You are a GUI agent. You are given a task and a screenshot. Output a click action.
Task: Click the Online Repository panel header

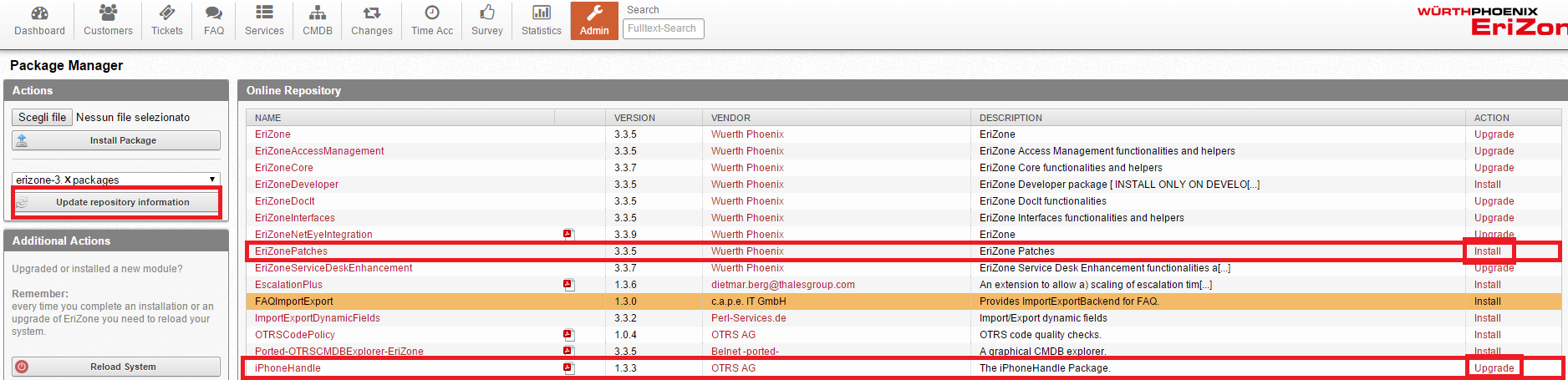click(903, 90)
